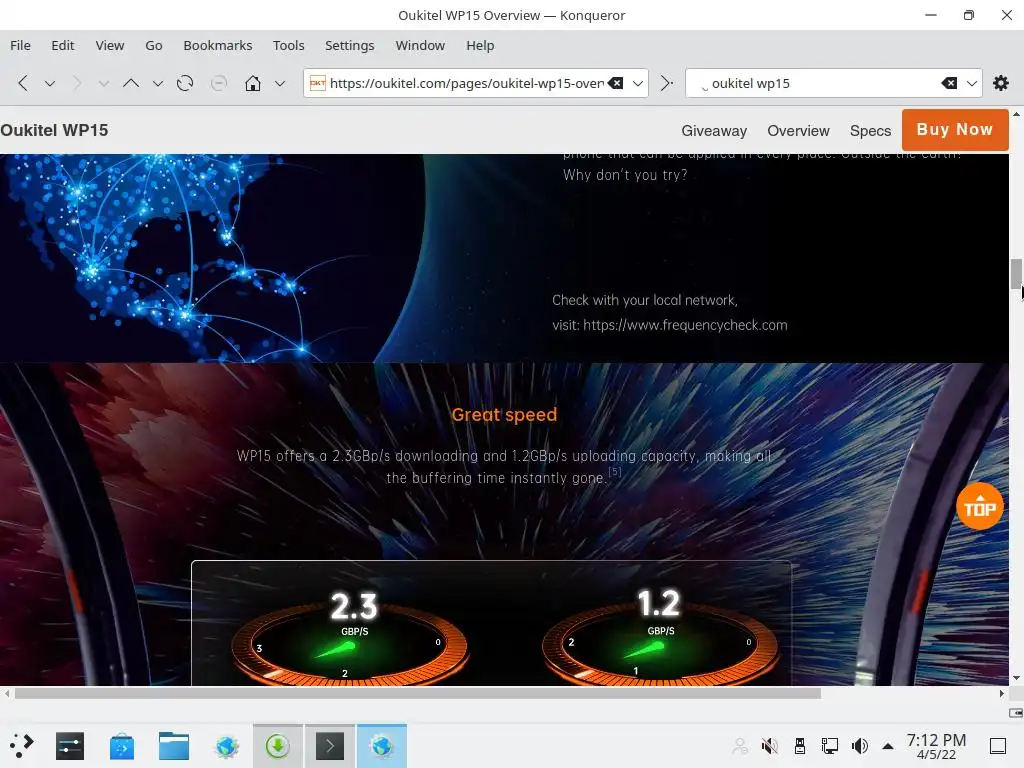1024x768 pixels.
Task: Open the Settings menu
Action: pos(349,46)
